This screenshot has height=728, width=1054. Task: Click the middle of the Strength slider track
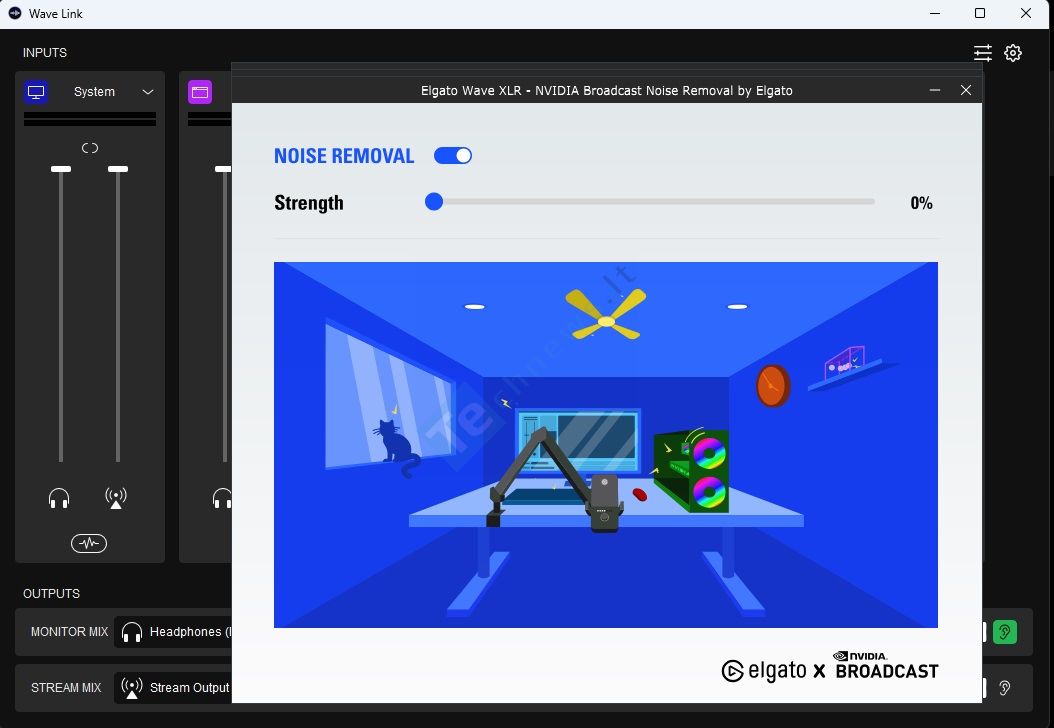coord(650,202)
